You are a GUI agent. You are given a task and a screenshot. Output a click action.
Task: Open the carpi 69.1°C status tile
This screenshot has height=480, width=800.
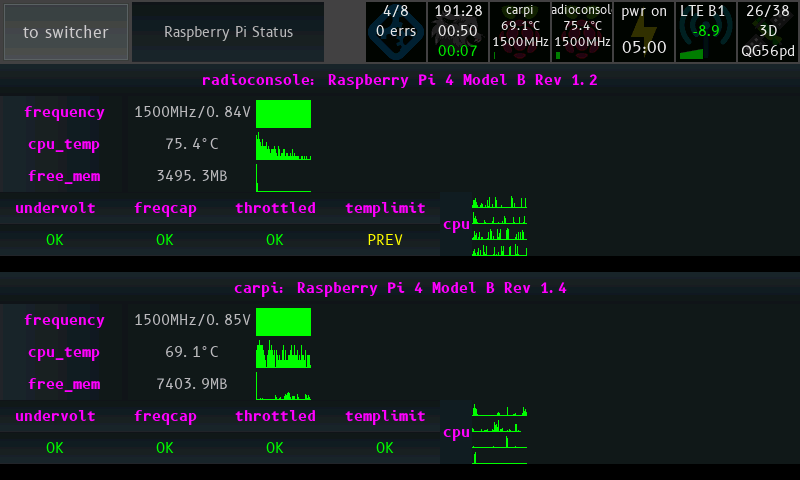click(x=520, y=32)
